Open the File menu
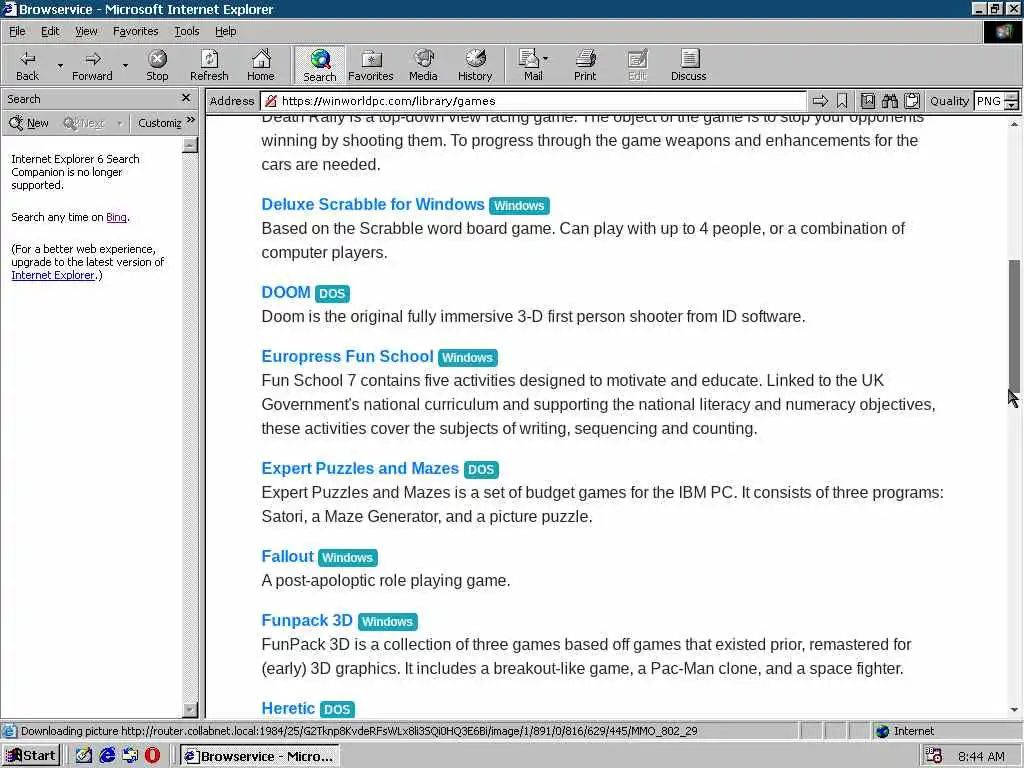The image size is (1024, 768). click(x=17, y=31)
